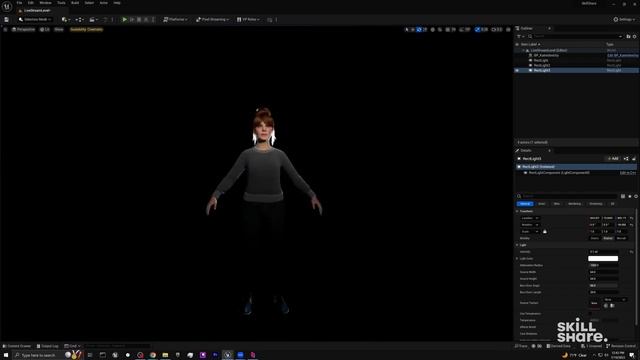Open the Add content dropdown icon

coord(65,20)
